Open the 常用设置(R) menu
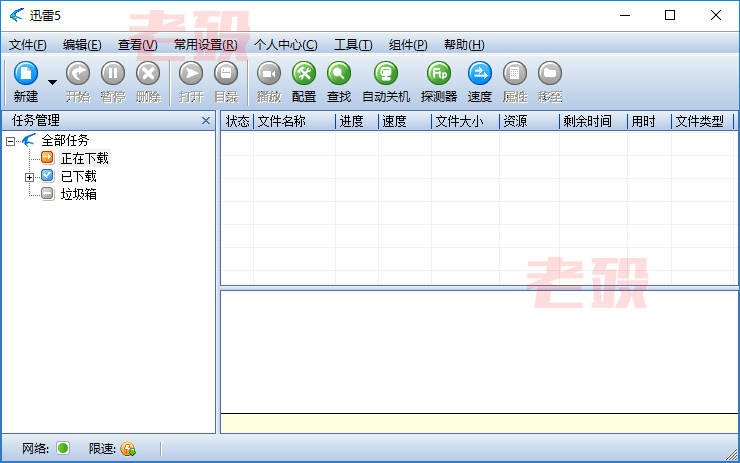 click(206, 45)
